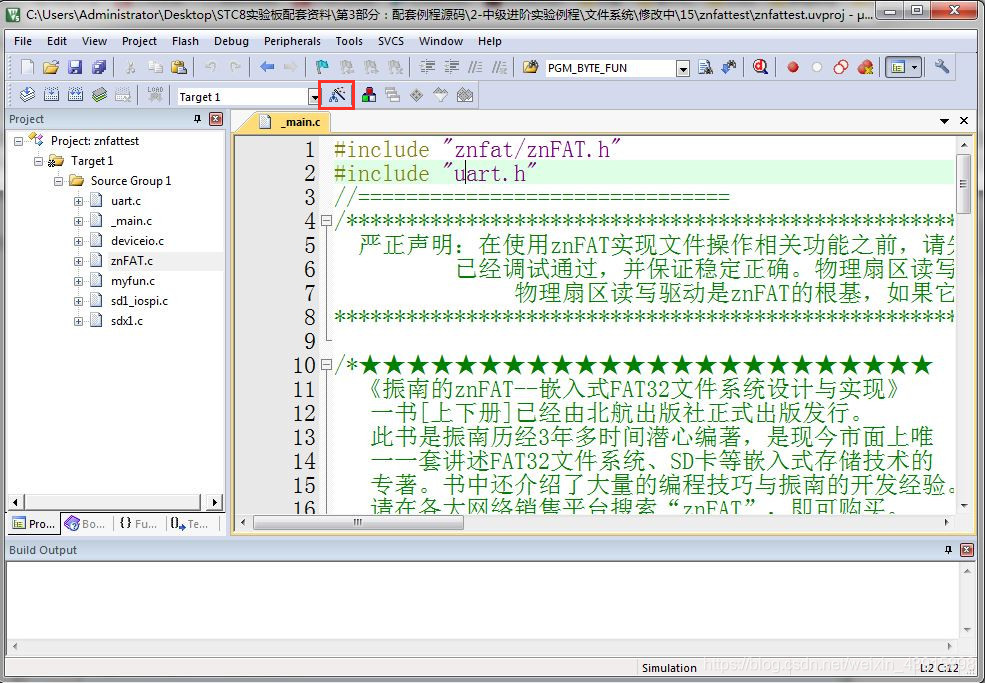Create a new file with toolbar icon
The image size is (985, 683).
pyautogui.click(x=27, y=67)
